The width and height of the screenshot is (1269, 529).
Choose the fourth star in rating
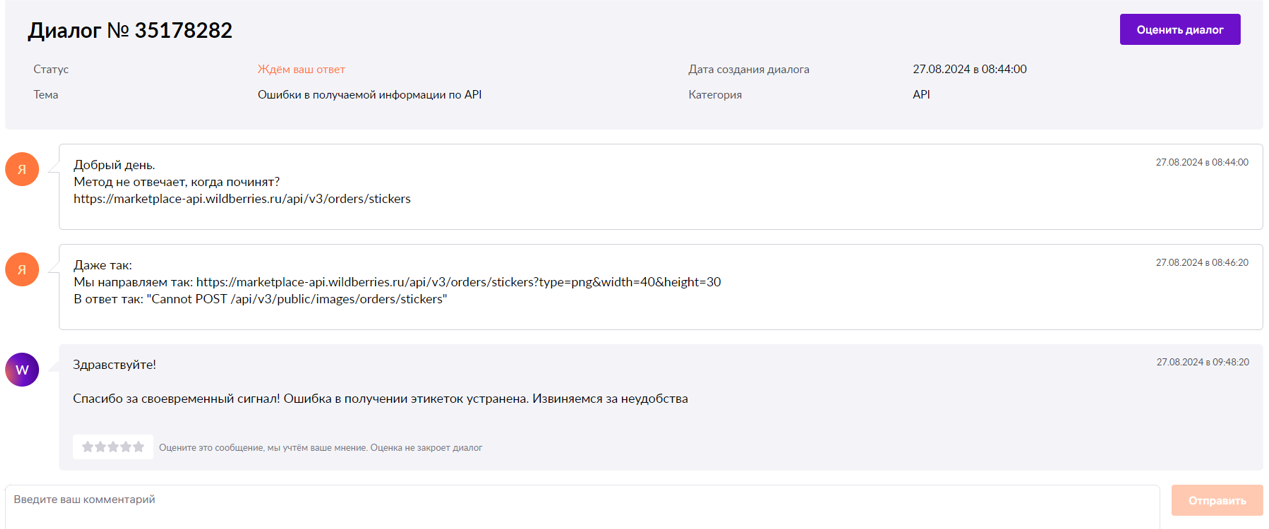[126, 447]
